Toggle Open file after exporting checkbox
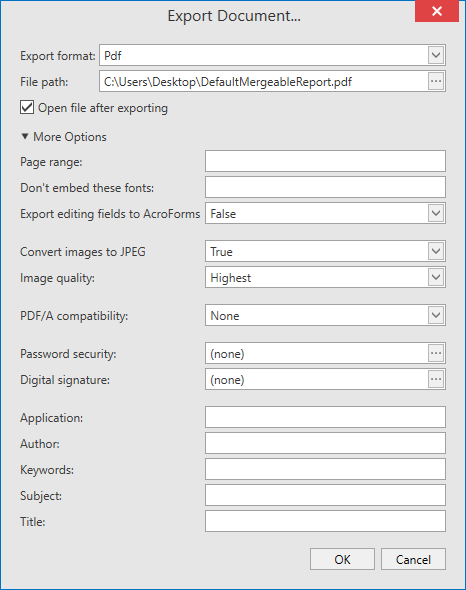 click(x=27, y=107)
